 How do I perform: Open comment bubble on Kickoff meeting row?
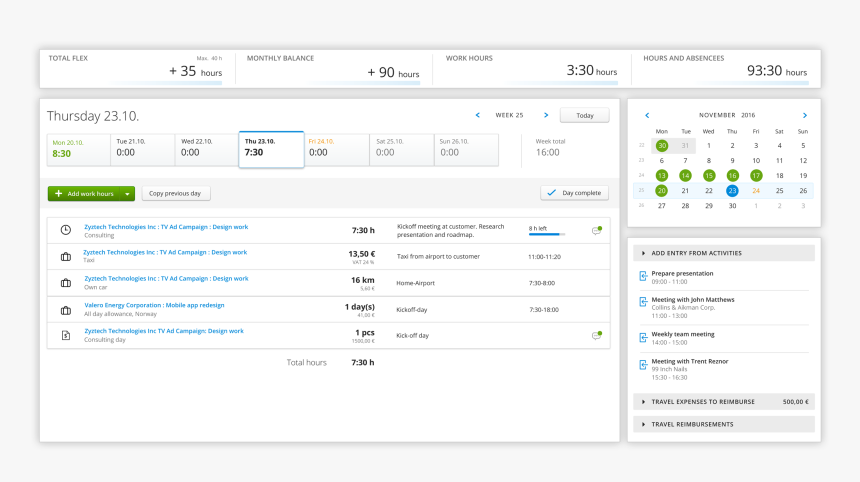(x=596, y=230)
